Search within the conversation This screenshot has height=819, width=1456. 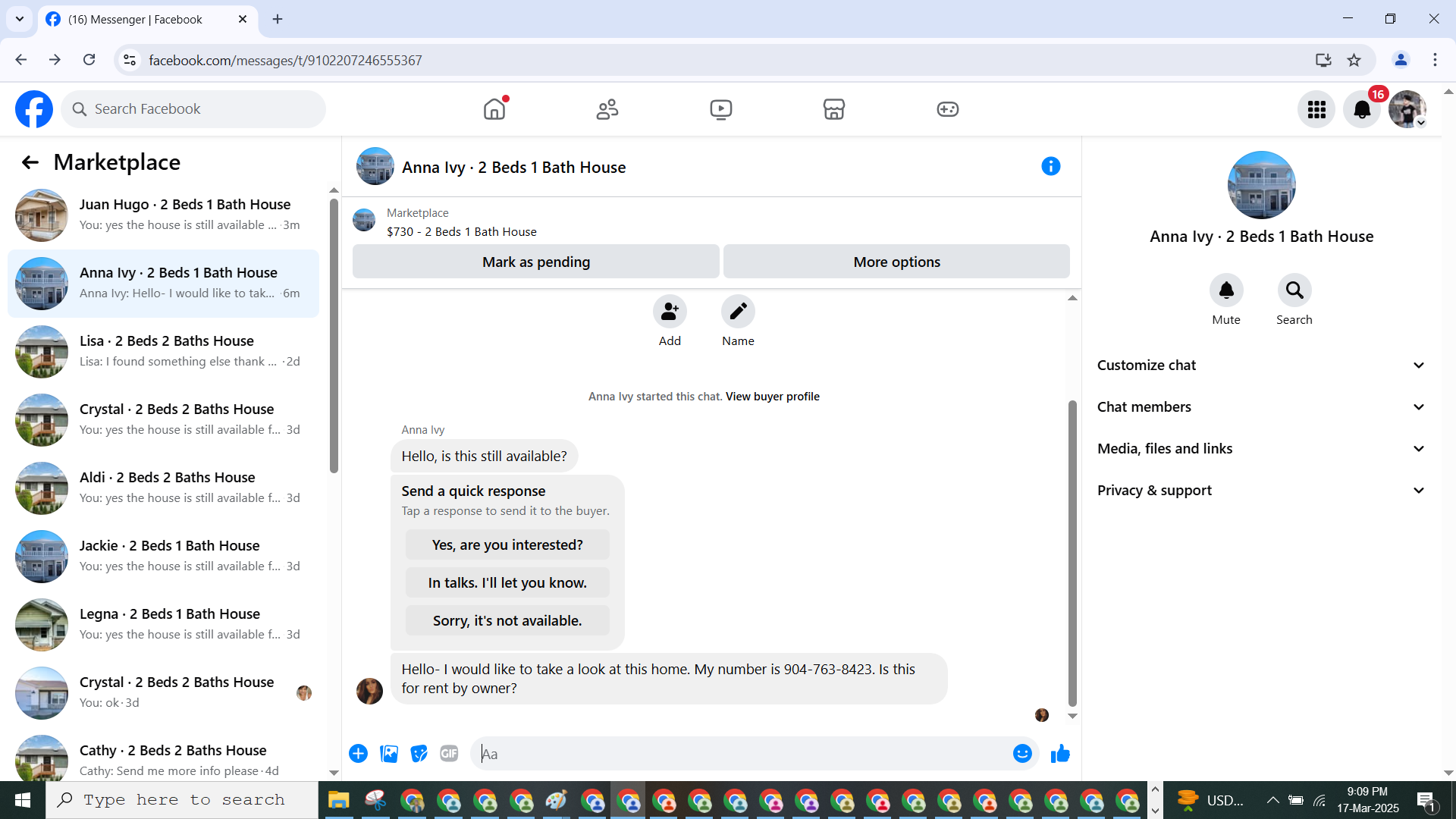click(x=1294, y=290)
